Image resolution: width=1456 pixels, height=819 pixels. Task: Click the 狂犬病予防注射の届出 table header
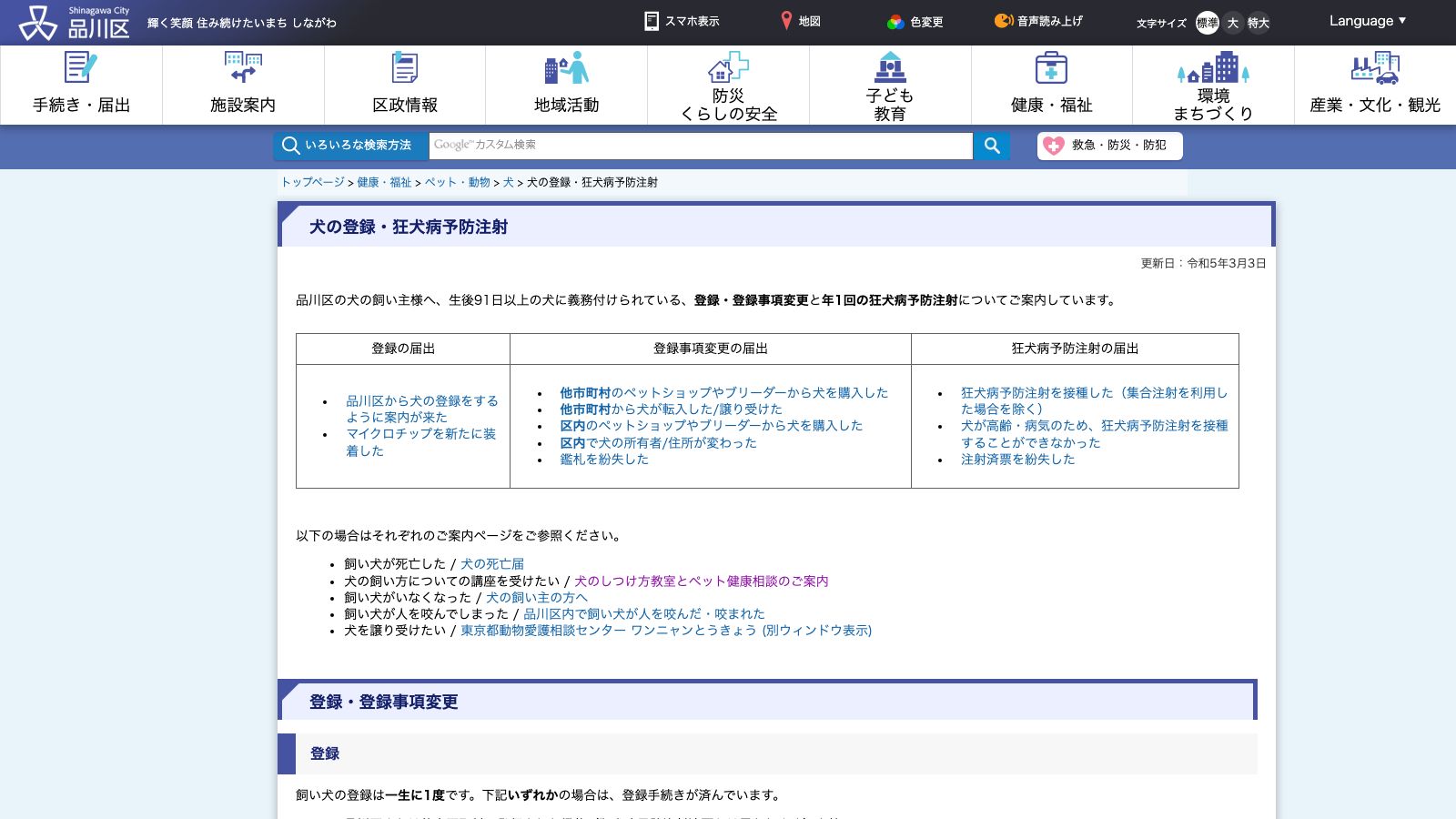(1075, 349)
